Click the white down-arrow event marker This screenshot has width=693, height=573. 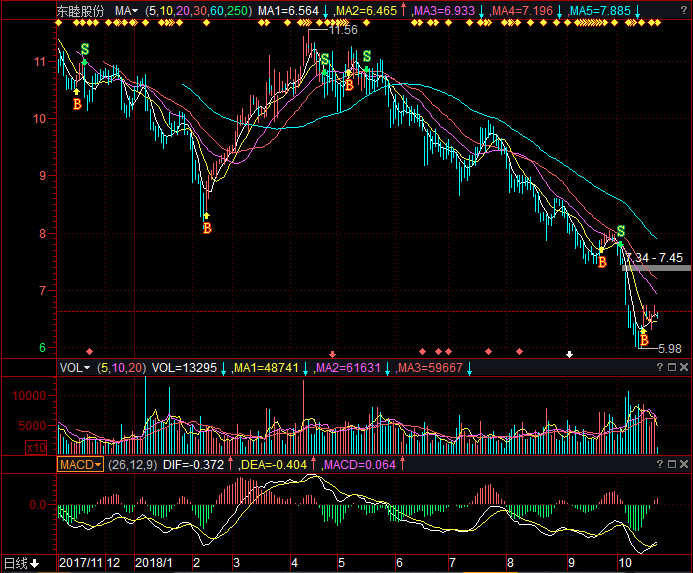coord(570,353)
